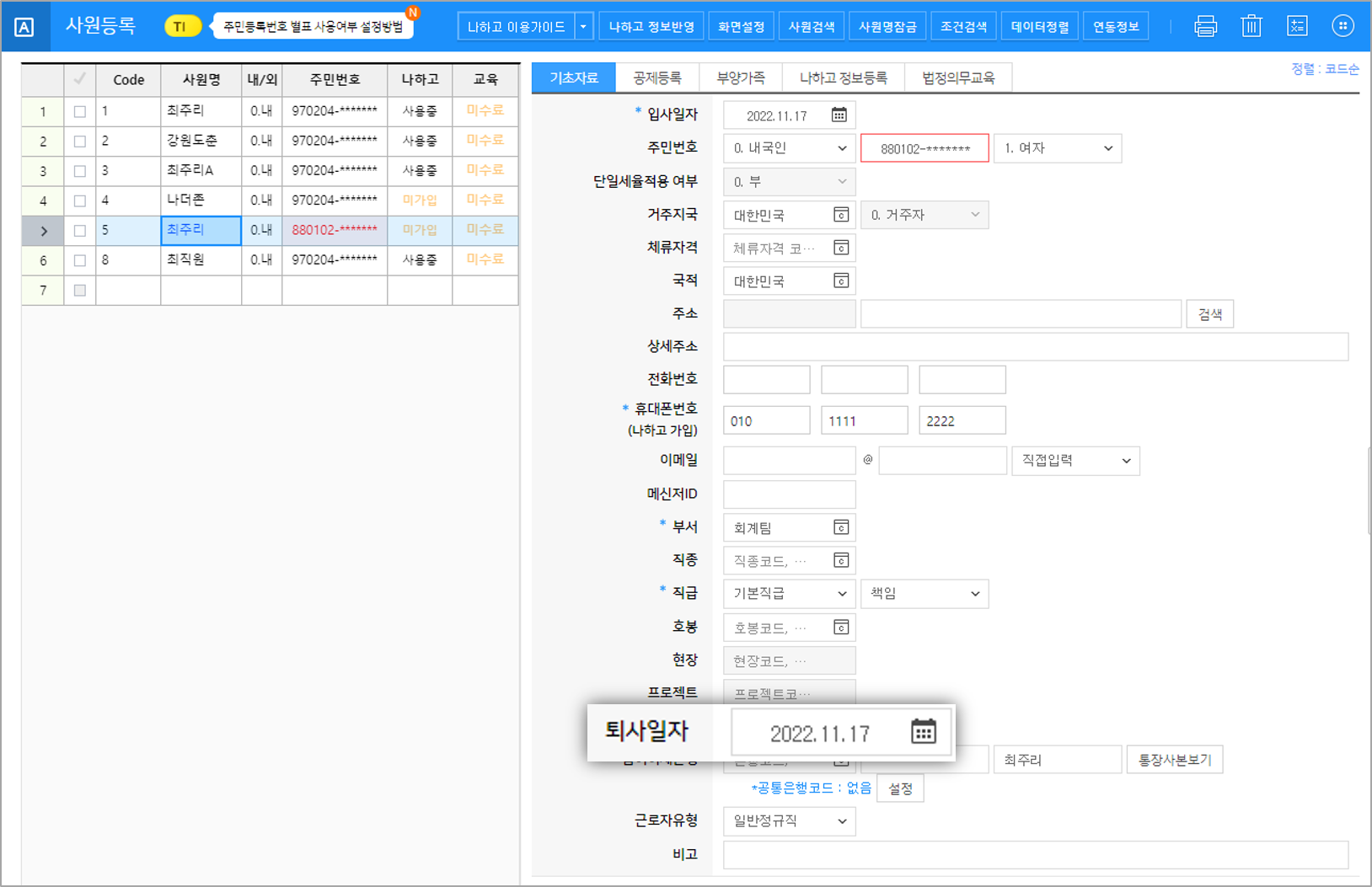
Task: Switch to the 공제등록 tab
Action: tap(657, 77)
